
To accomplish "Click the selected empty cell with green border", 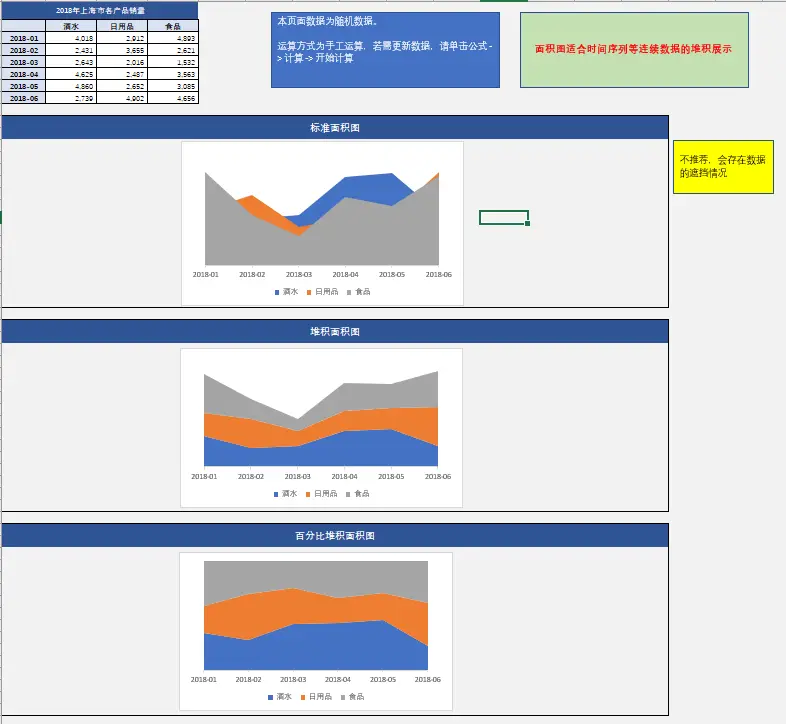I will point(504,217).
